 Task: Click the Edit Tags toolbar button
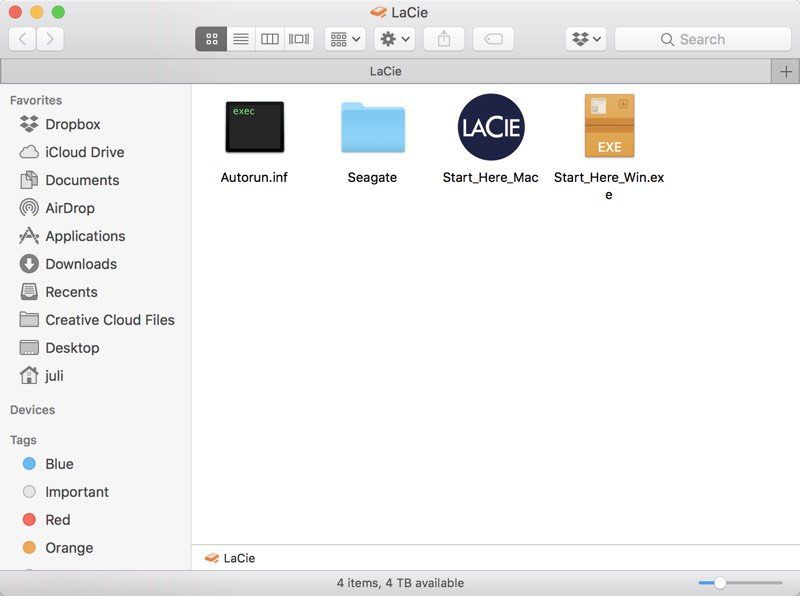click(x=493, y=39)
